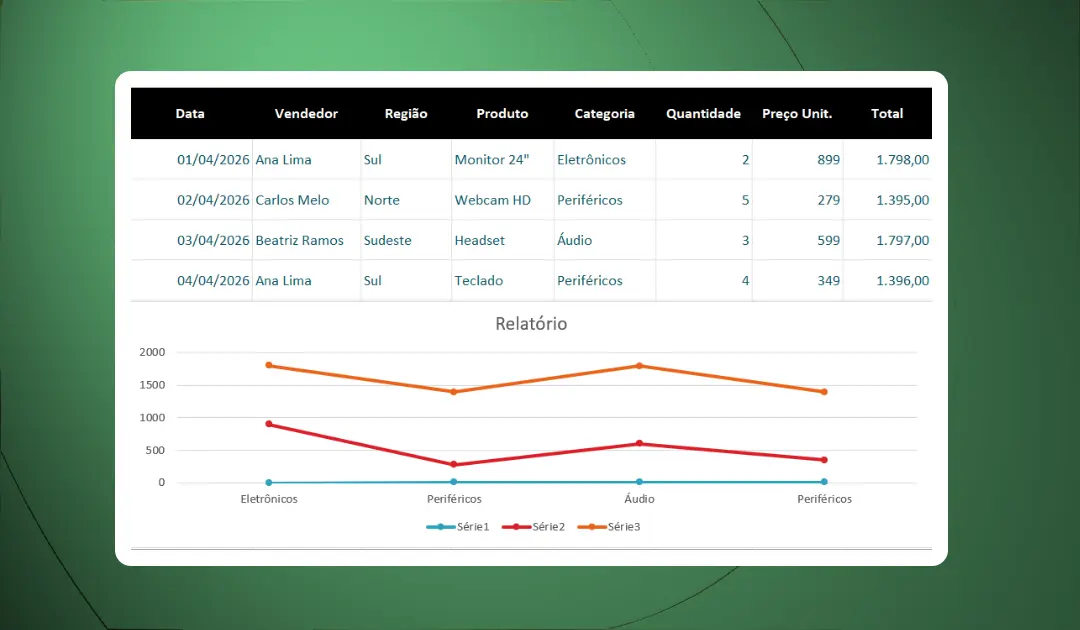Click the Total column header
Screen dimensions: 1080x630
coord(886,114)
